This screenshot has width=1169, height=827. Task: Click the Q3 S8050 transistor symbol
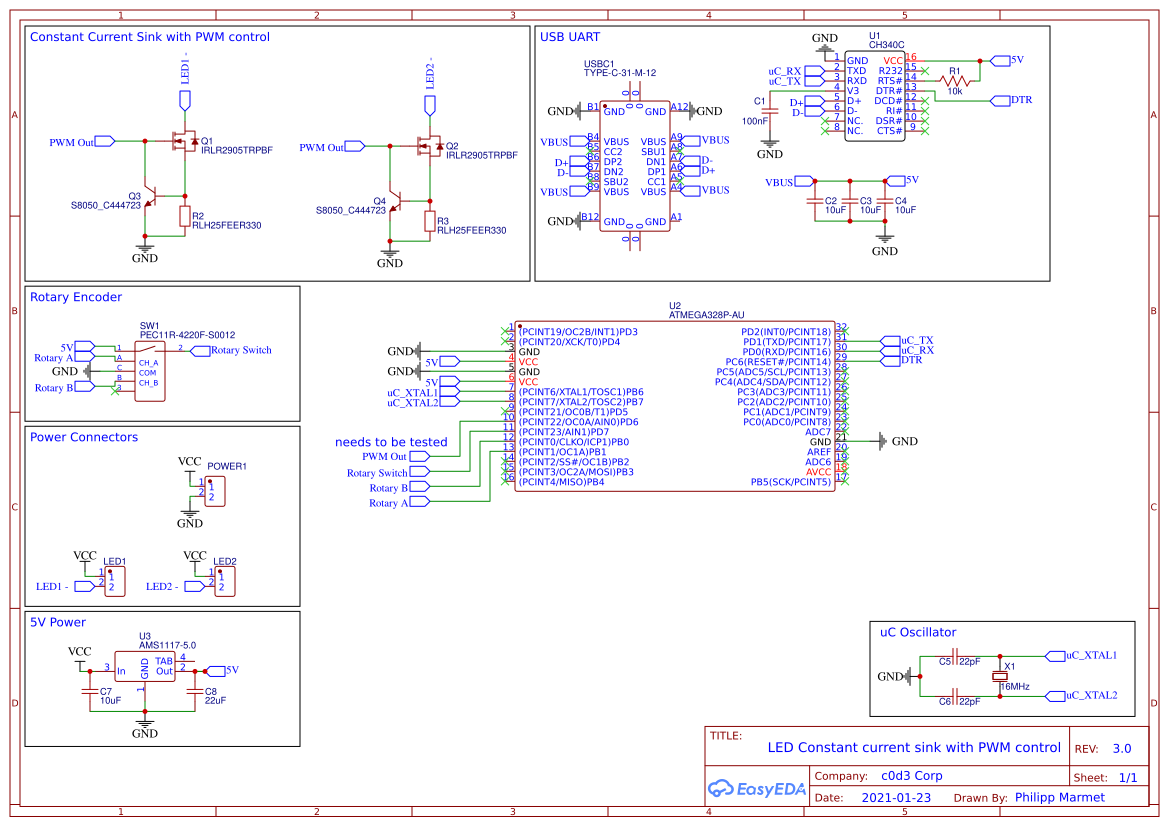[151, 198]
